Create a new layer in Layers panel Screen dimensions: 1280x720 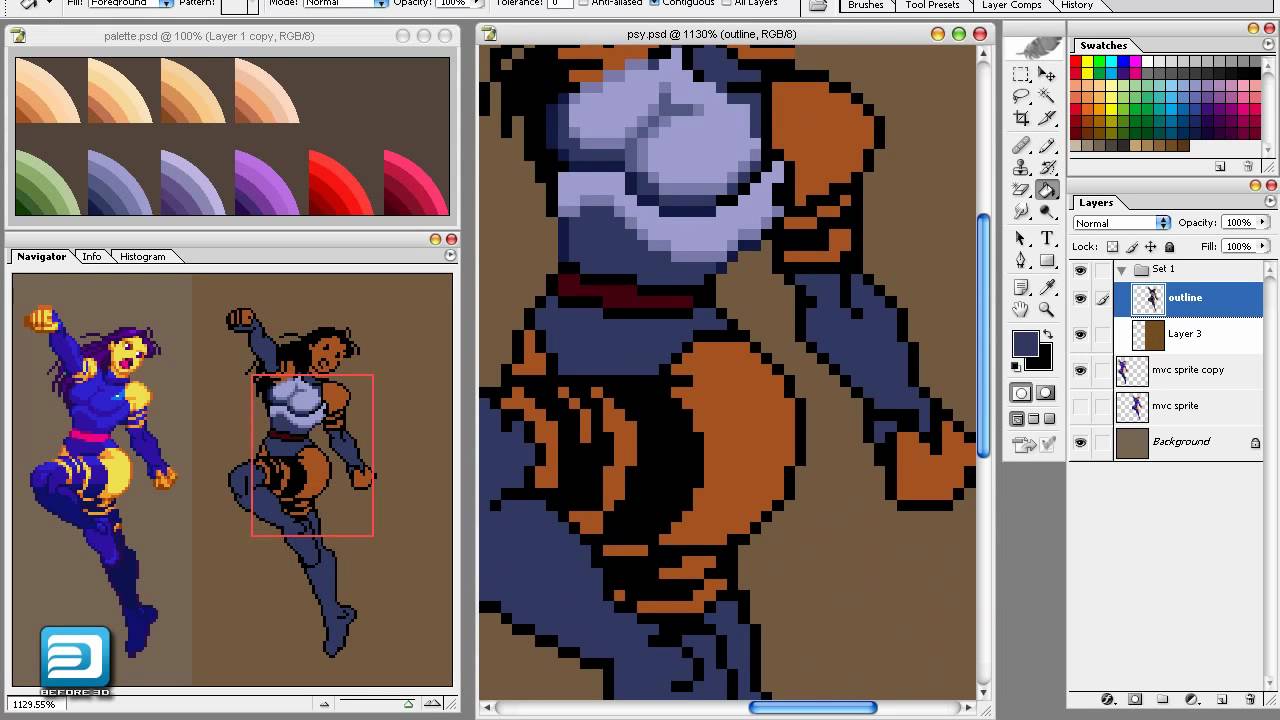point(1222,699)
